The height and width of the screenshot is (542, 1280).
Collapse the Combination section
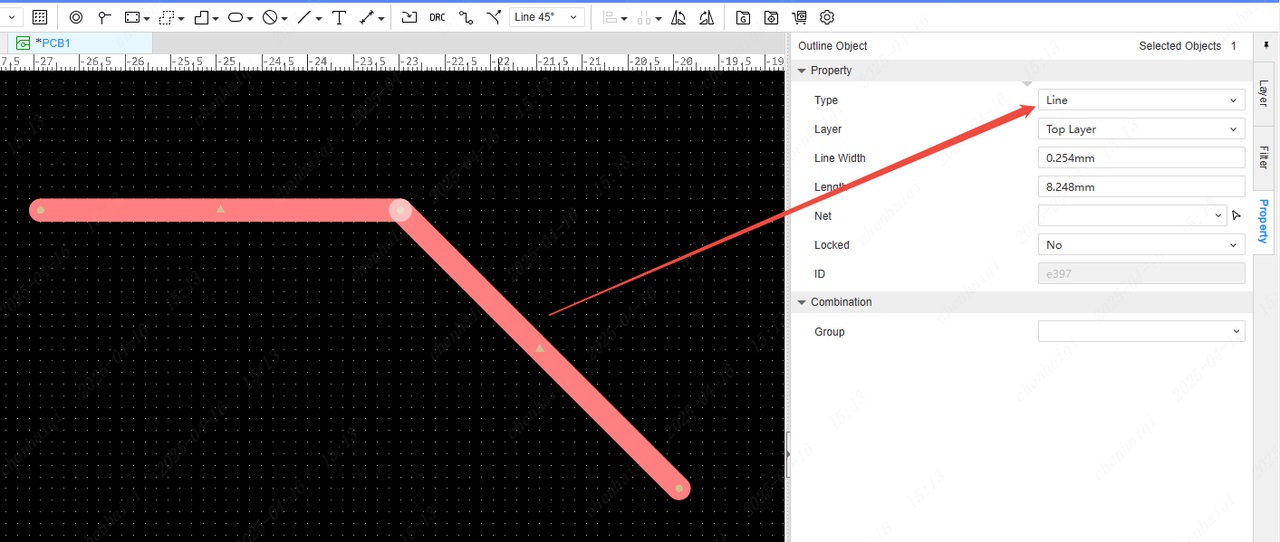click(x=802, y=302)
